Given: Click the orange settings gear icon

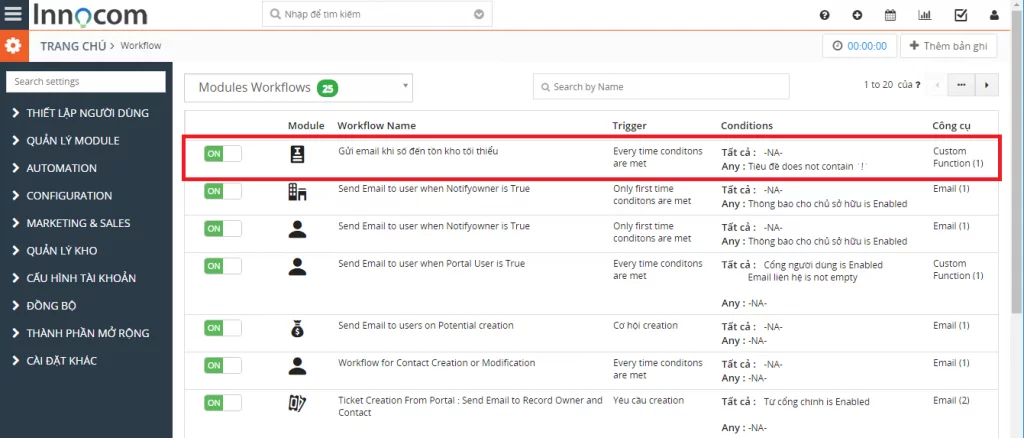Looking at the screenshot, I should (13, 46).
